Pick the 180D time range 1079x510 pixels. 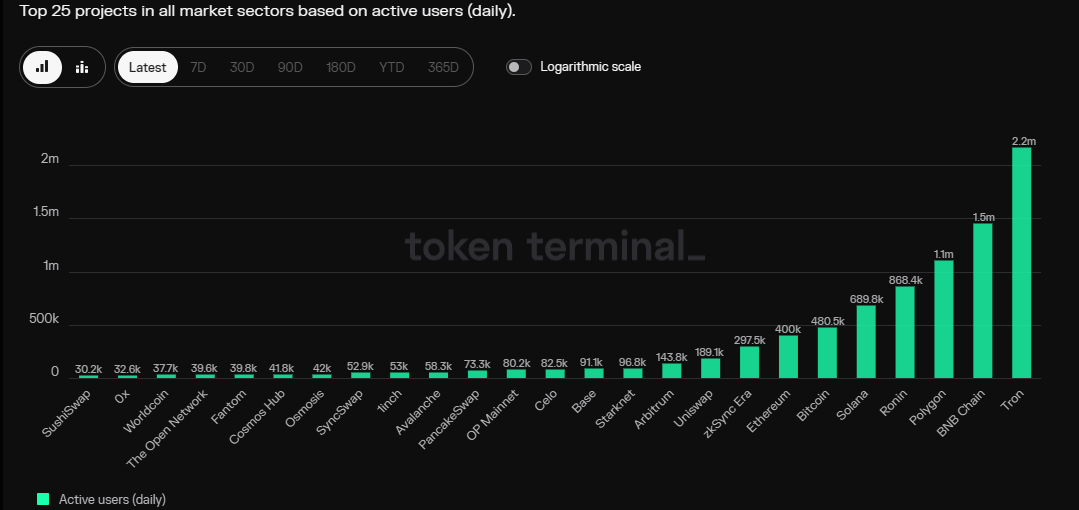(341, 67)
